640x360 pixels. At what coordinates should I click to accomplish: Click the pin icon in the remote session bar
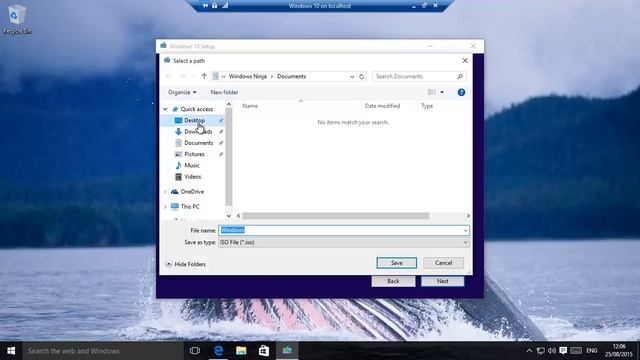(205, 5)
